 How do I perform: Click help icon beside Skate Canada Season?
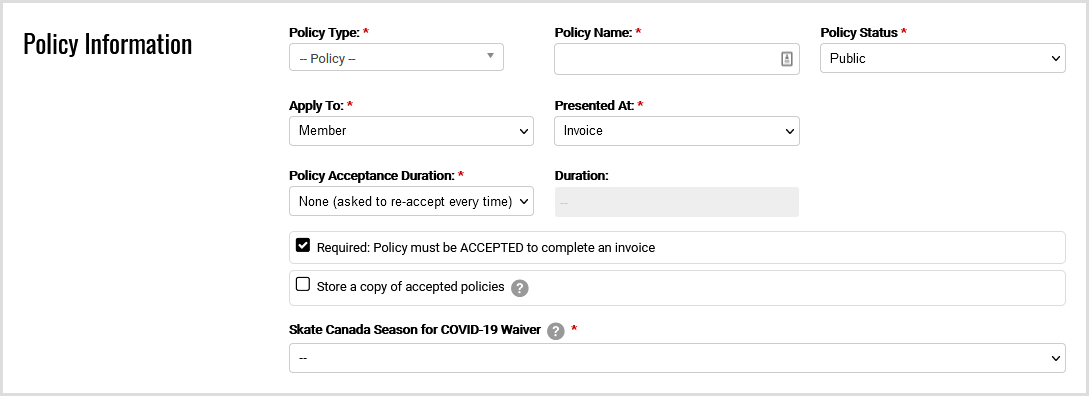tap(556, 331)
